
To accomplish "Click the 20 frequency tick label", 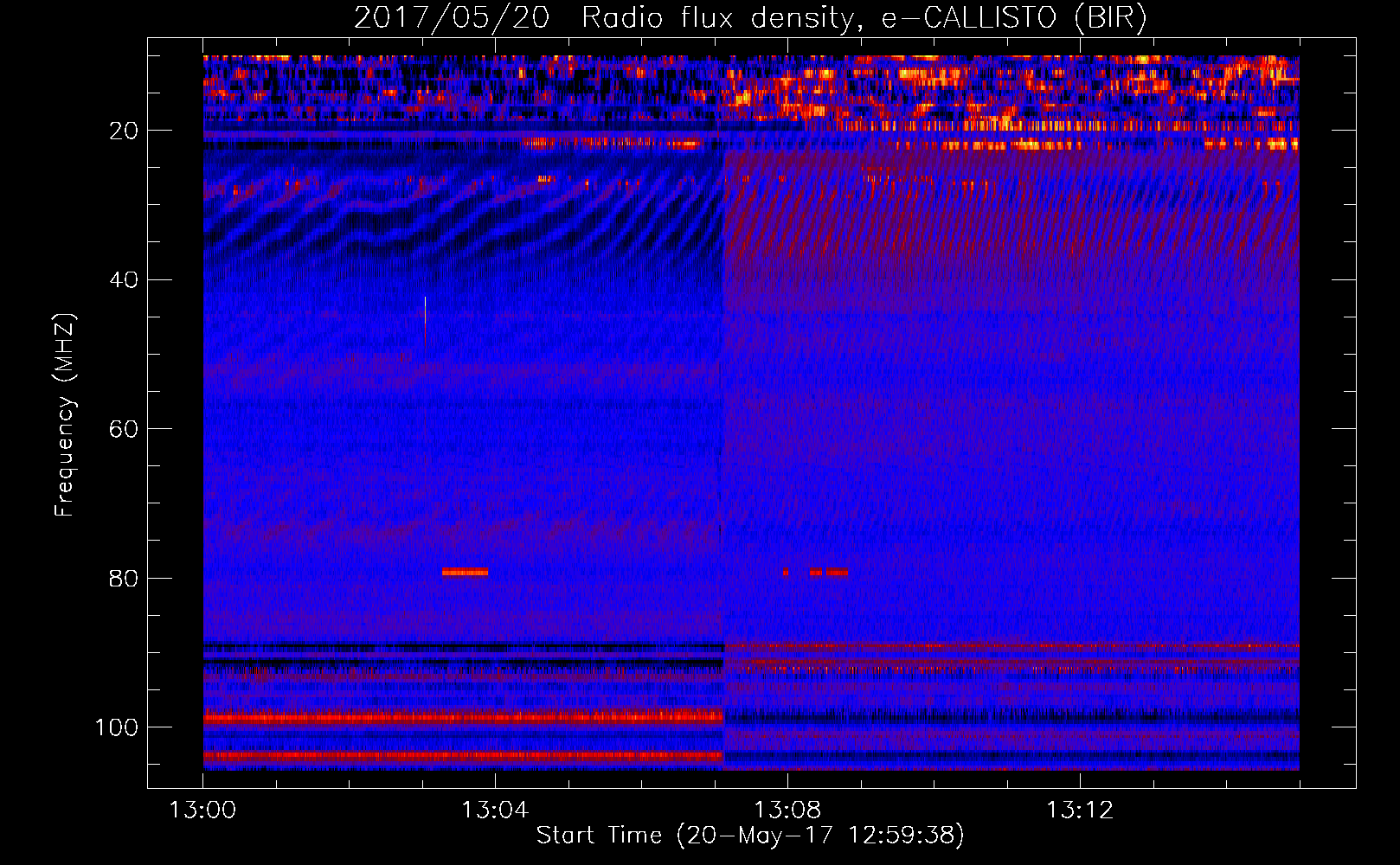I will (124, 131).
